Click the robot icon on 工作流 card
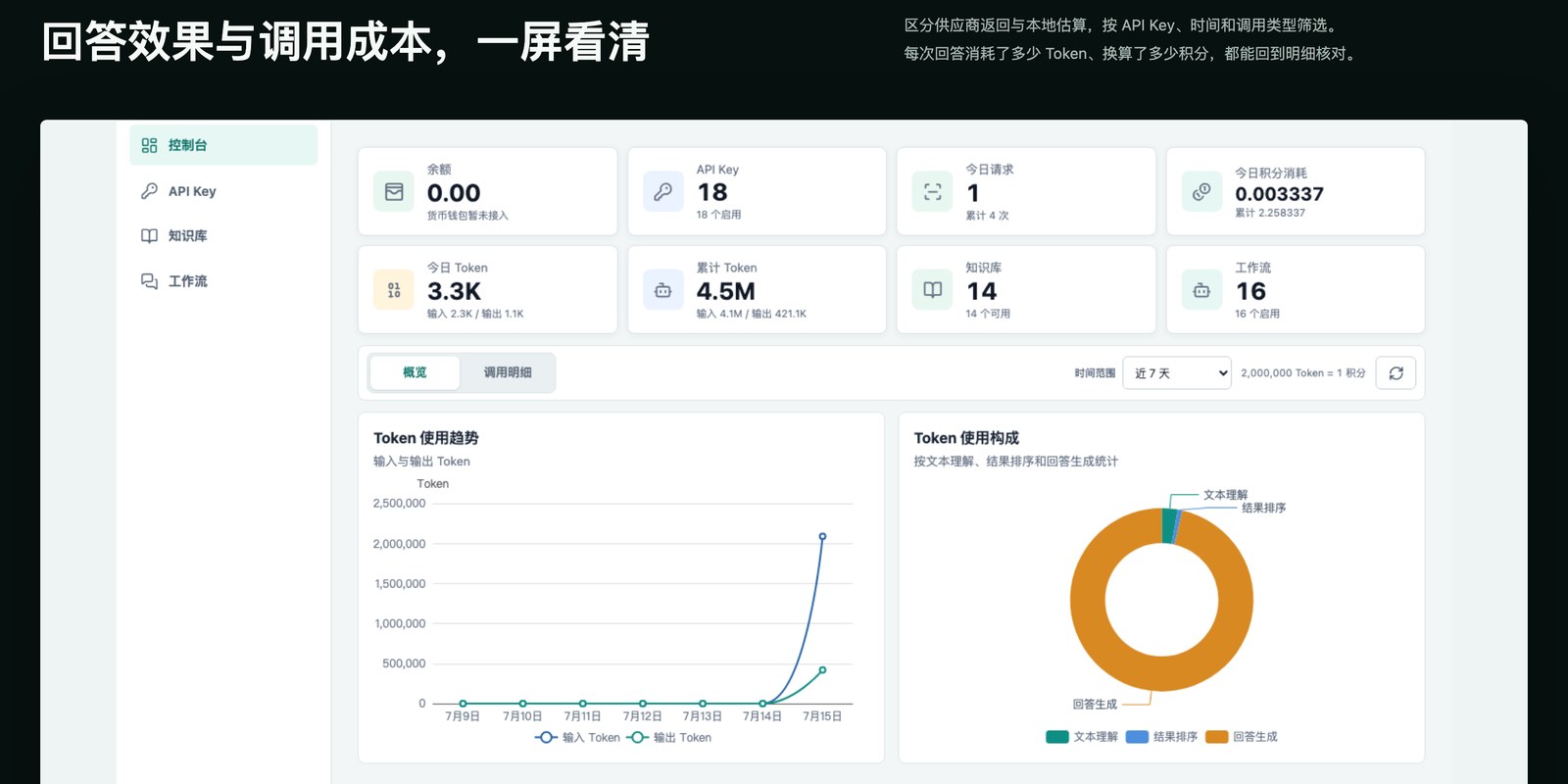This screenshot has height=784, width=1568. (x=1201, y=290)
